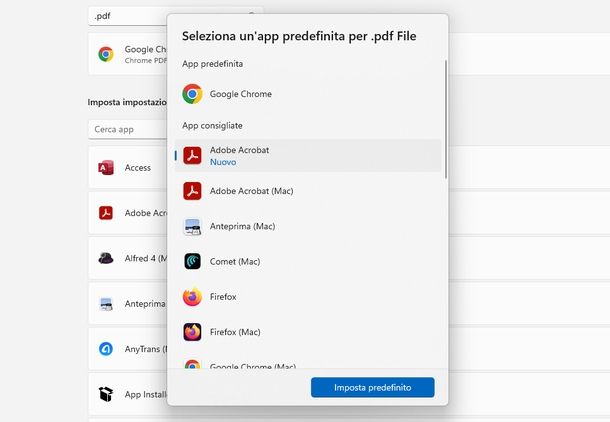Image resolution: width=610 pixels, height=422 pixels.
Task: Click the Nuovo label under Adobe Acrobat
Action: 223,162
